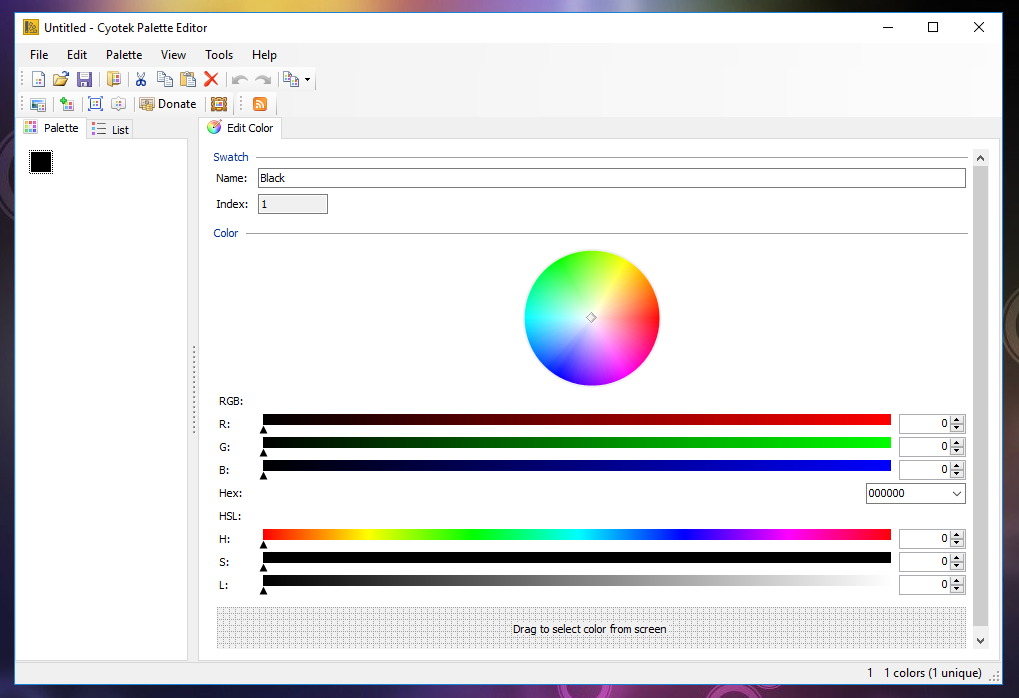1019x698 pixels.
Task: Open a palette file with folder icon
Action: (60, 79)
